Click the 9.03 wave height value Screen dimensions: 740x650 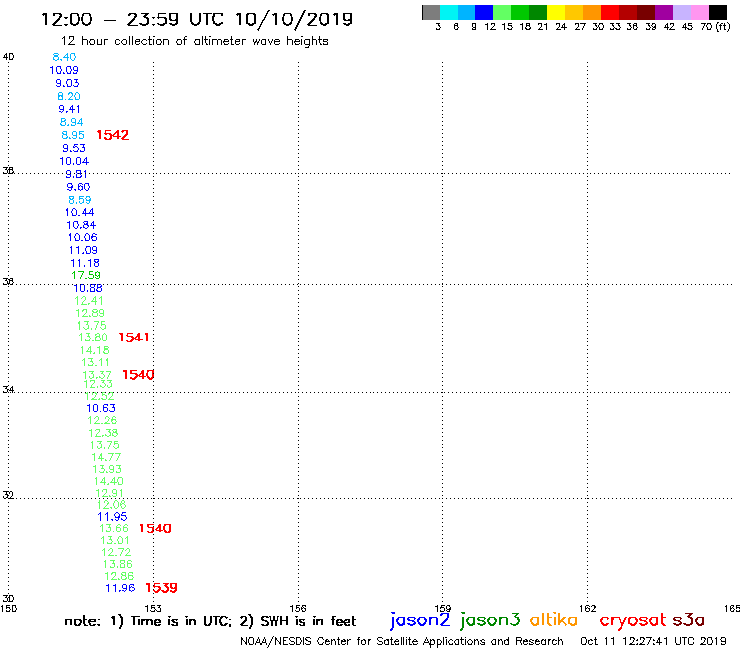click(x=67, y=83)
